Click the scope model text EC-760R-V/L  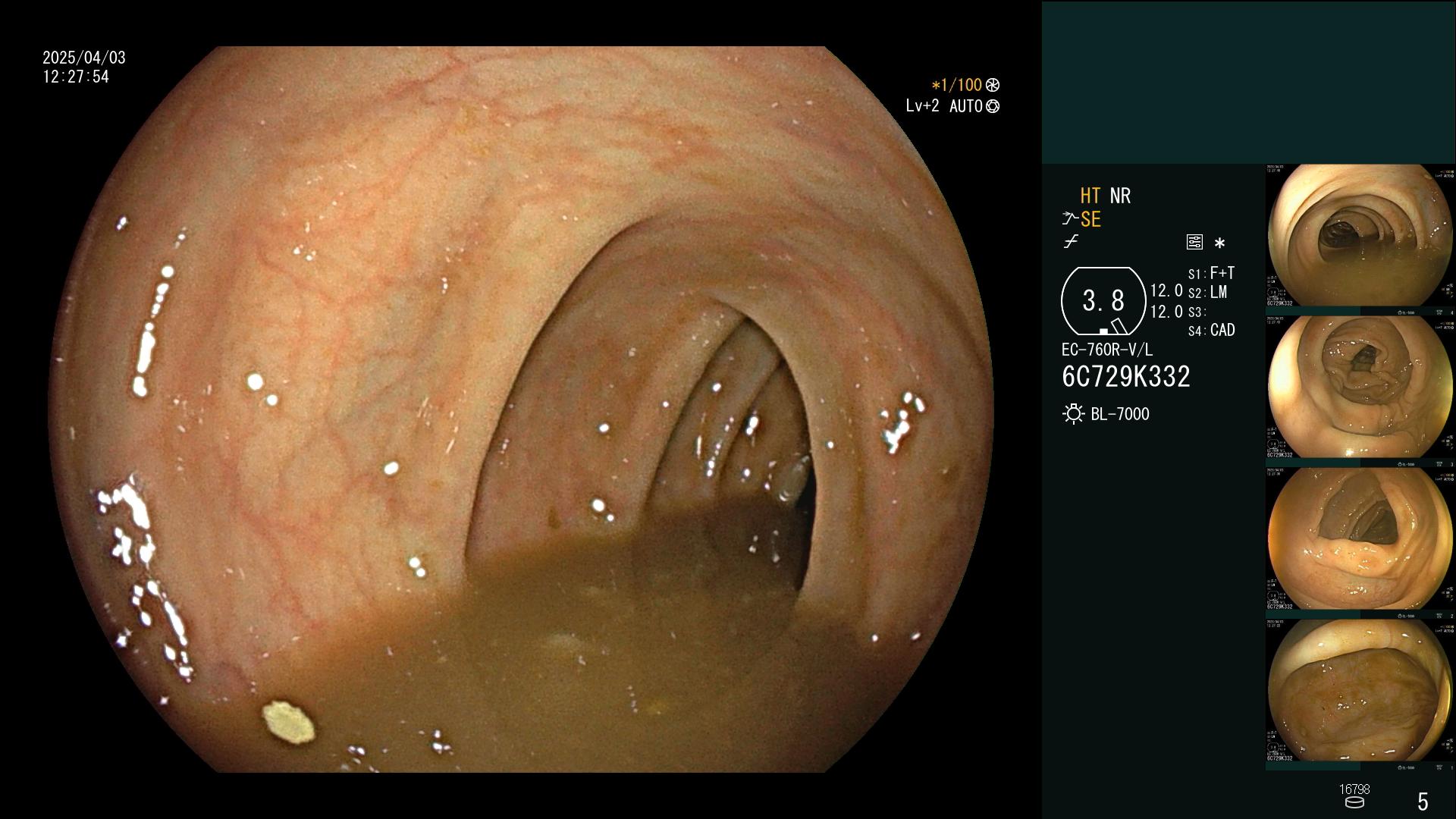1107,350
